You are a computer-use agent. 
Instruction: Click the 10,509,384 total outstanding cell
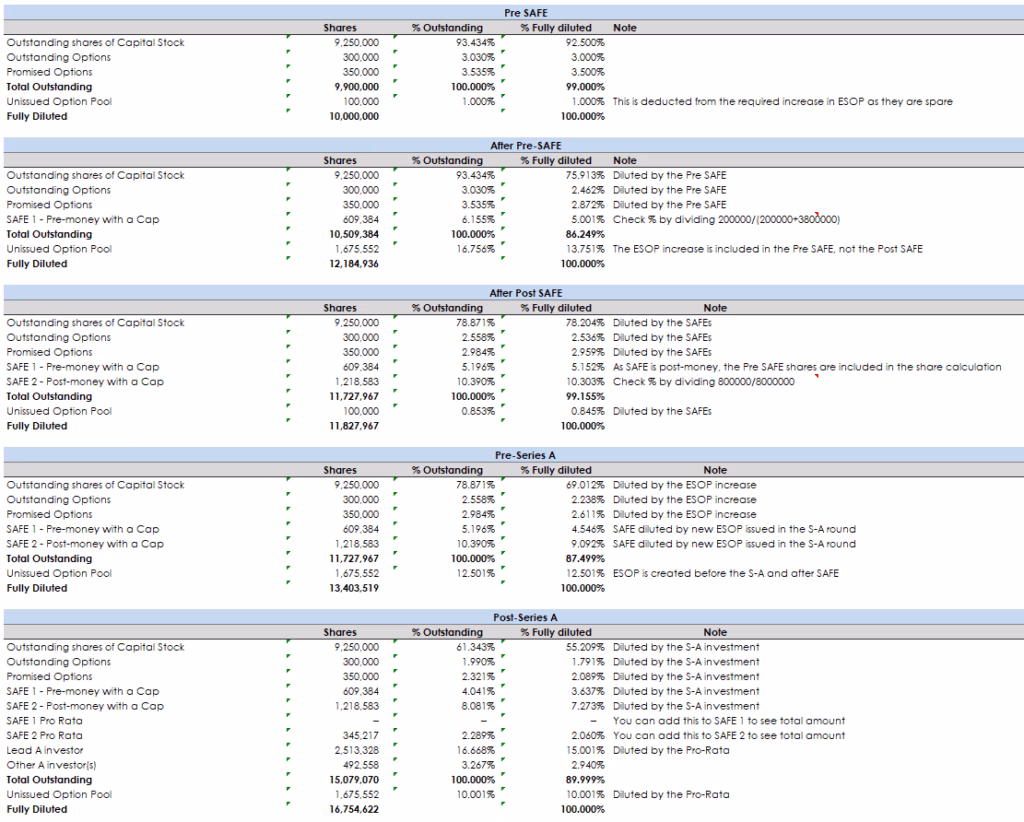(353, 234)
